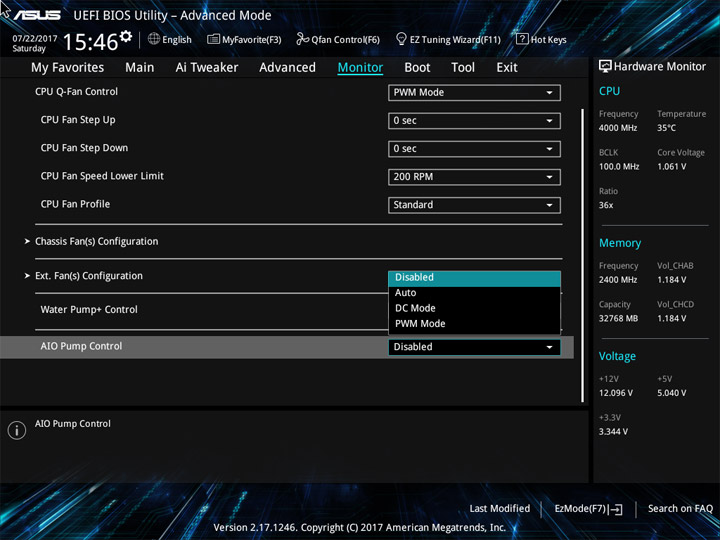
Task: Choose Auto in the open dropdown list
Action: [x=474, y=293]
